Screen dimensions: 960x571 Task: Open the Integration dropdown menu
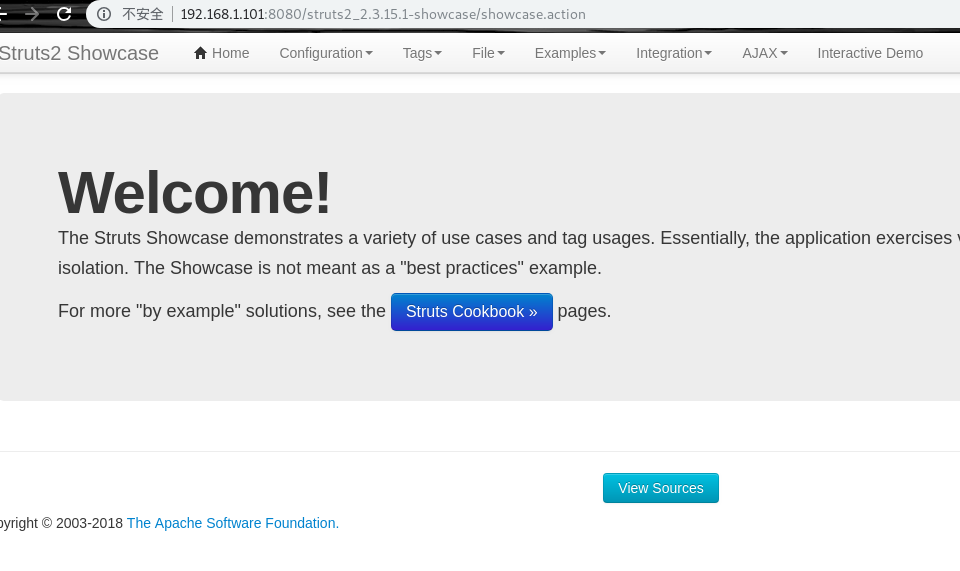(x=674, y=53)
